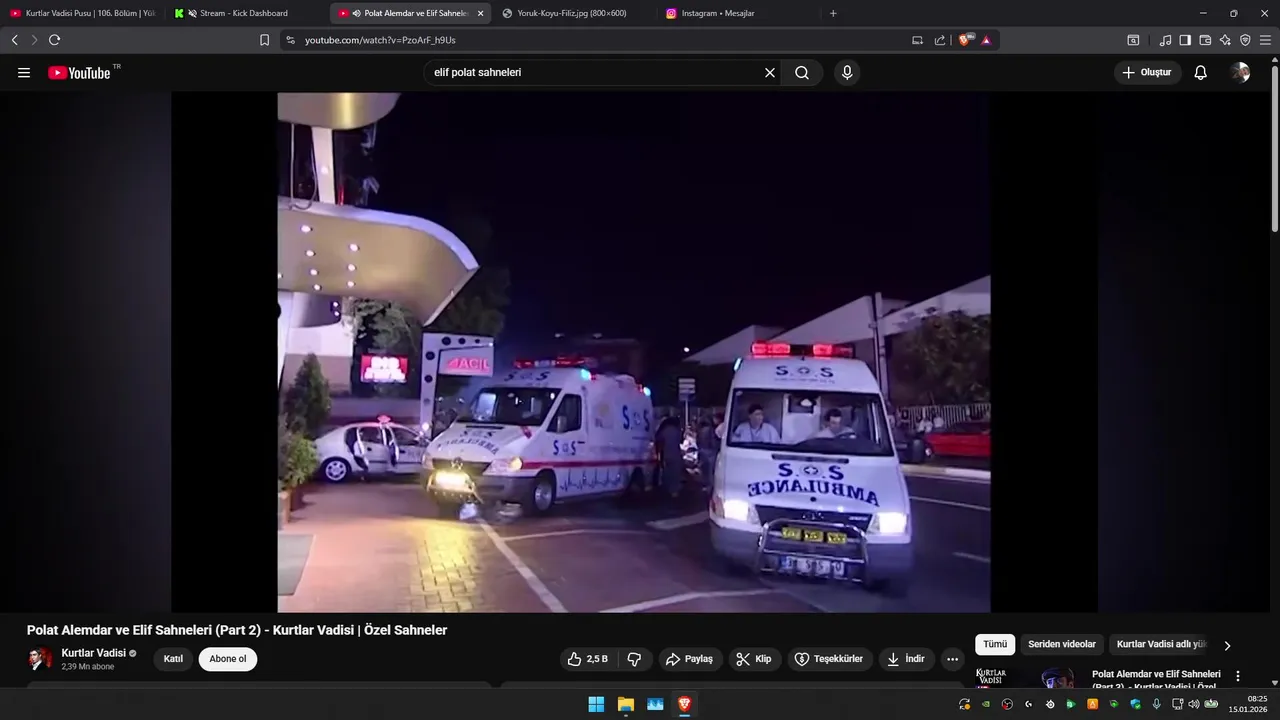Open Brave VPN shield icon
Screen dimensions: 1280x720
1245,40
